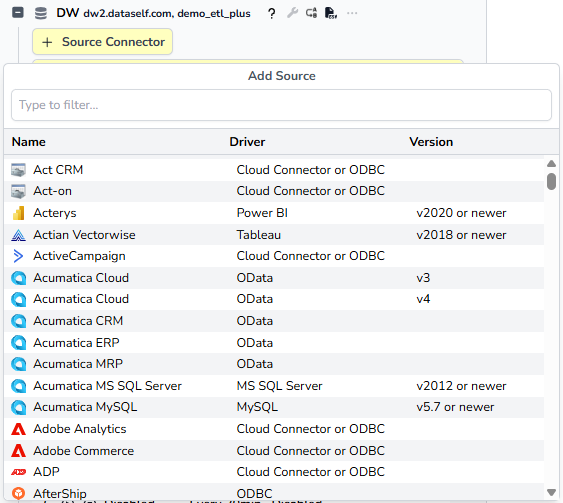Select Acumatica Cloud v4 entry
563x503 pixels.
274,299
